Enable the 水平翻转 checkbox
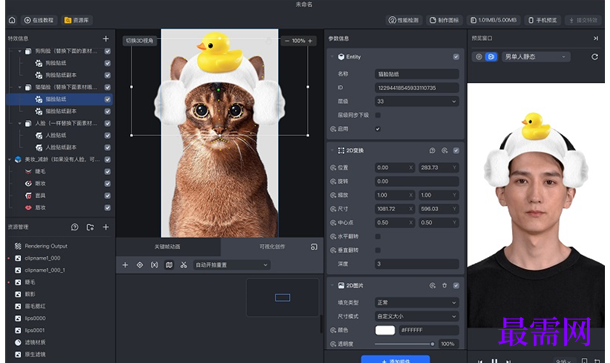The height and width of the screenshot is (363, 610). (378, 237)
